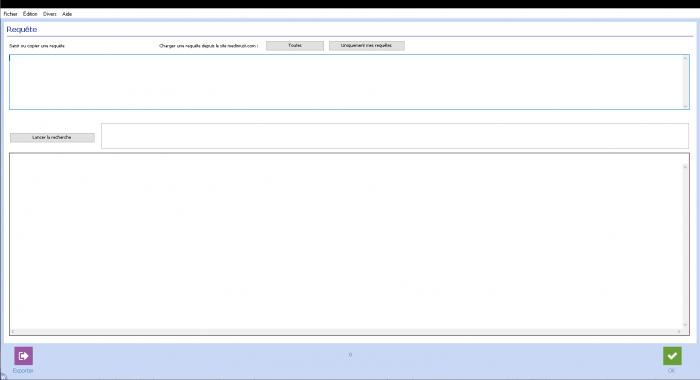Click the field beside Lancer la recherche
The width and height of the screenshot is (700, 380).
[395, 136]
